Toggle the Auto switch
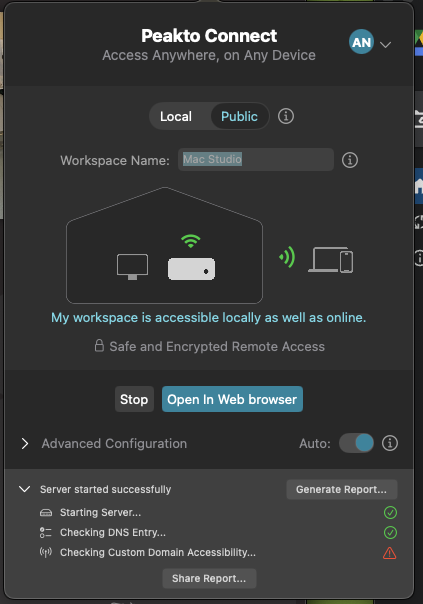The width and height of the screenshot is (423, 604). (356, 443)
